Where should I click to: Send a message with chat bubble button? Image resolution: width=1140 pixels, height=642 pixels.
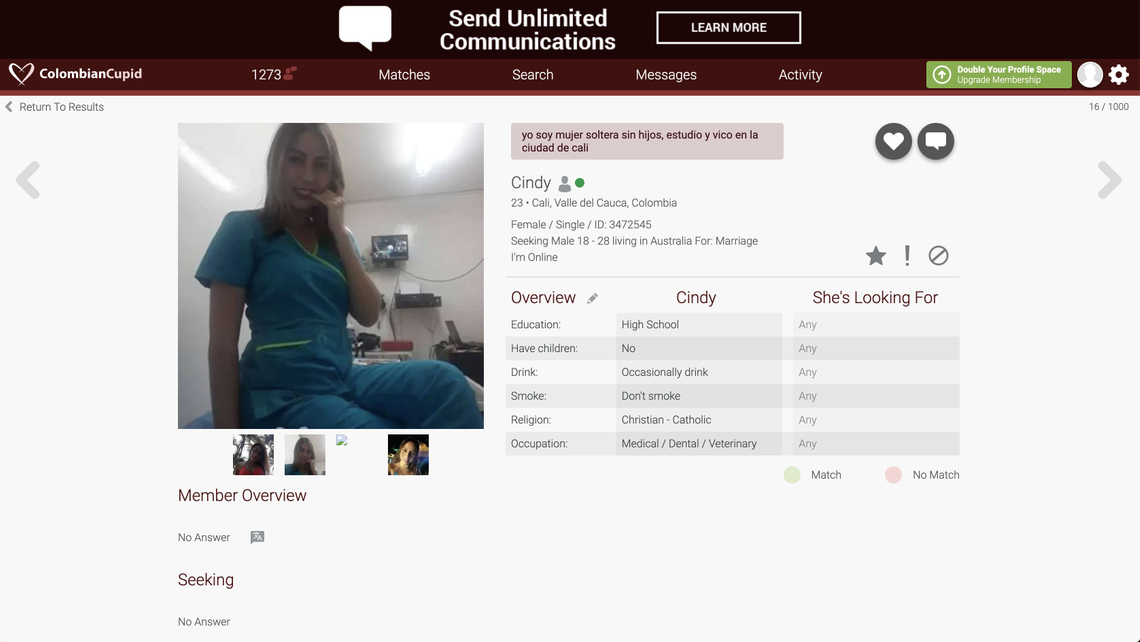tap(936, 141)
